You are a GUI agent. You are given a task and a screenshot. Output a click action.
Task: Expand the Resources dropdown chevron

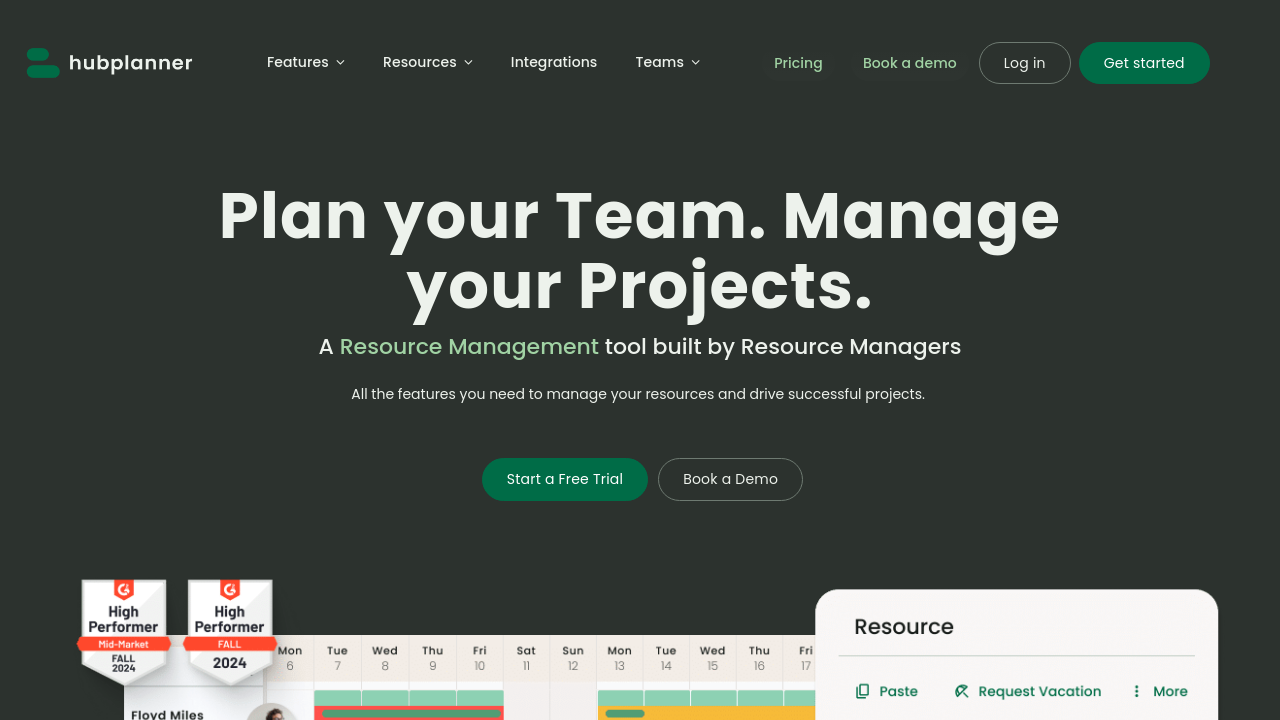(468, 63)
